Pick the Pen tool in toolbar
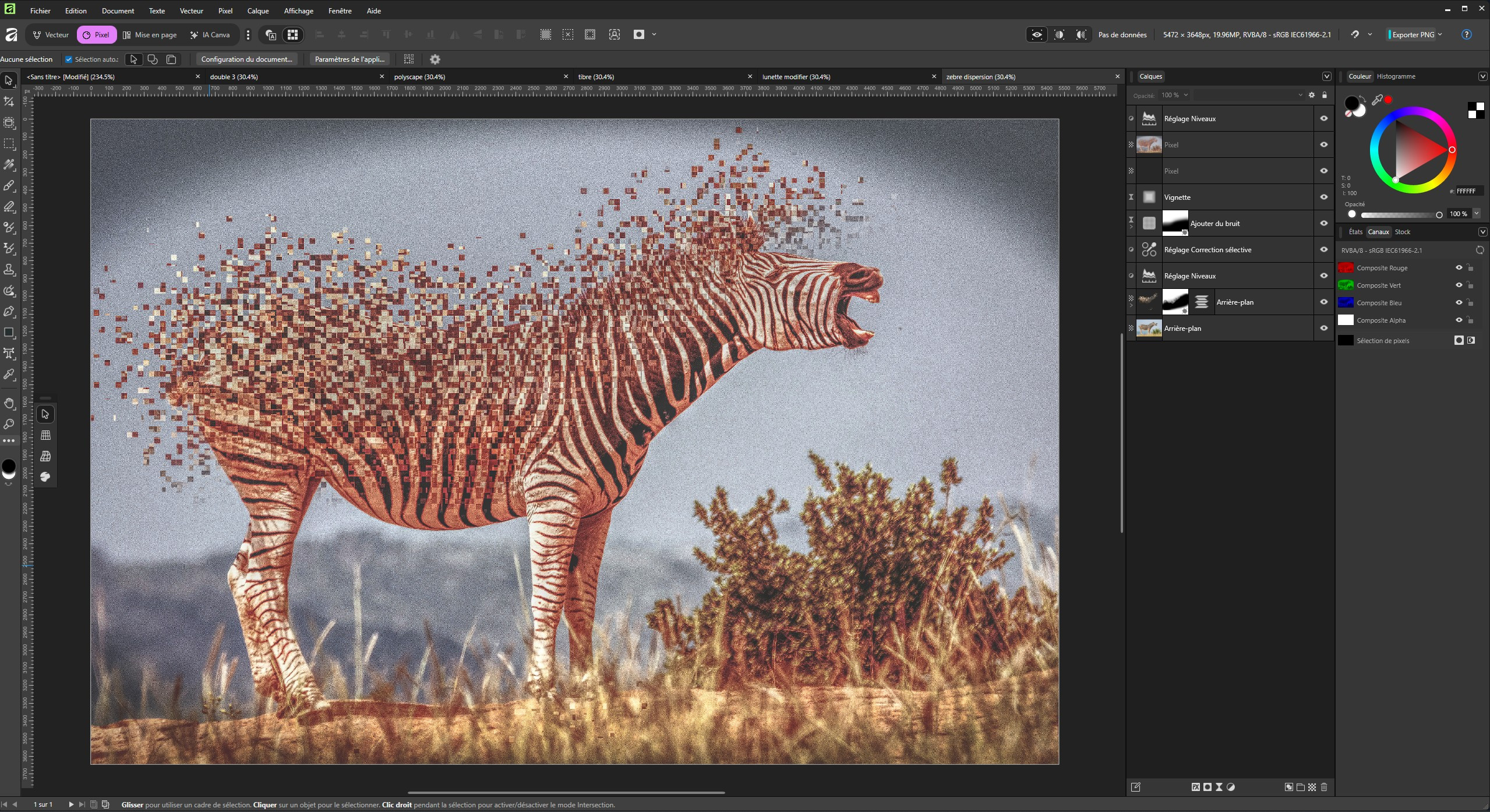 click(x=9, y=312)
